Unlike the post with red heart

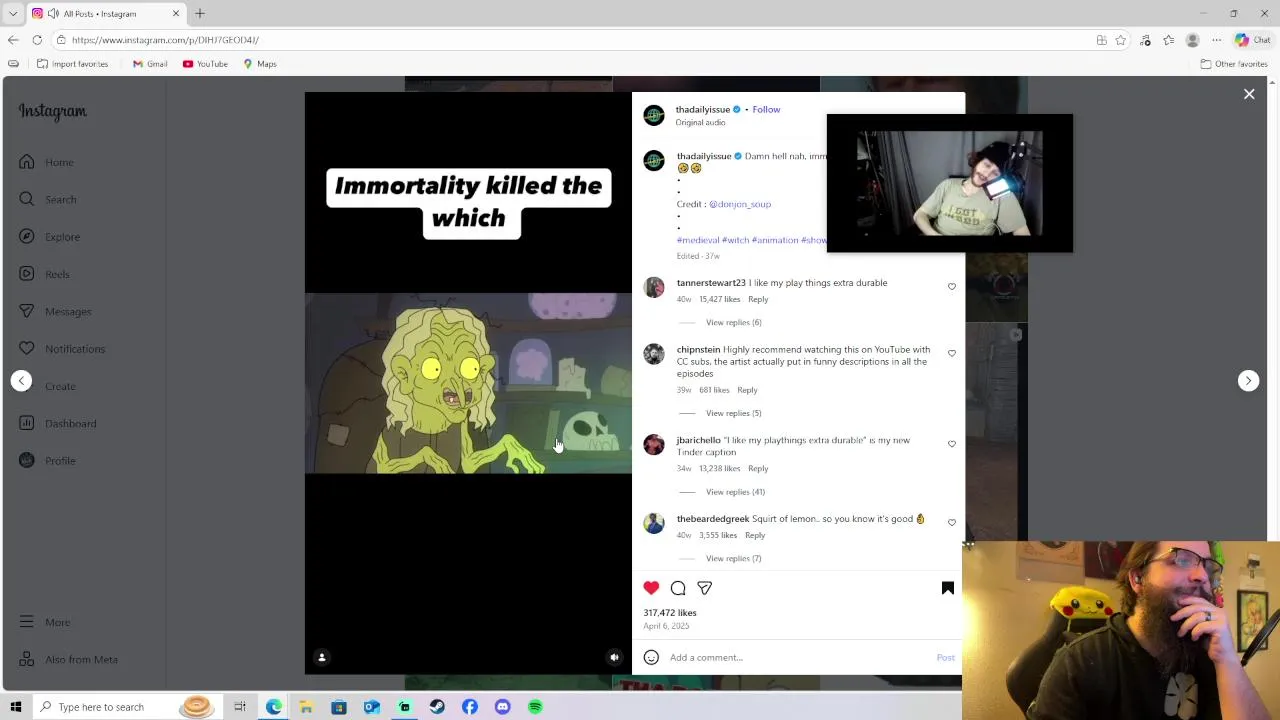651,588
